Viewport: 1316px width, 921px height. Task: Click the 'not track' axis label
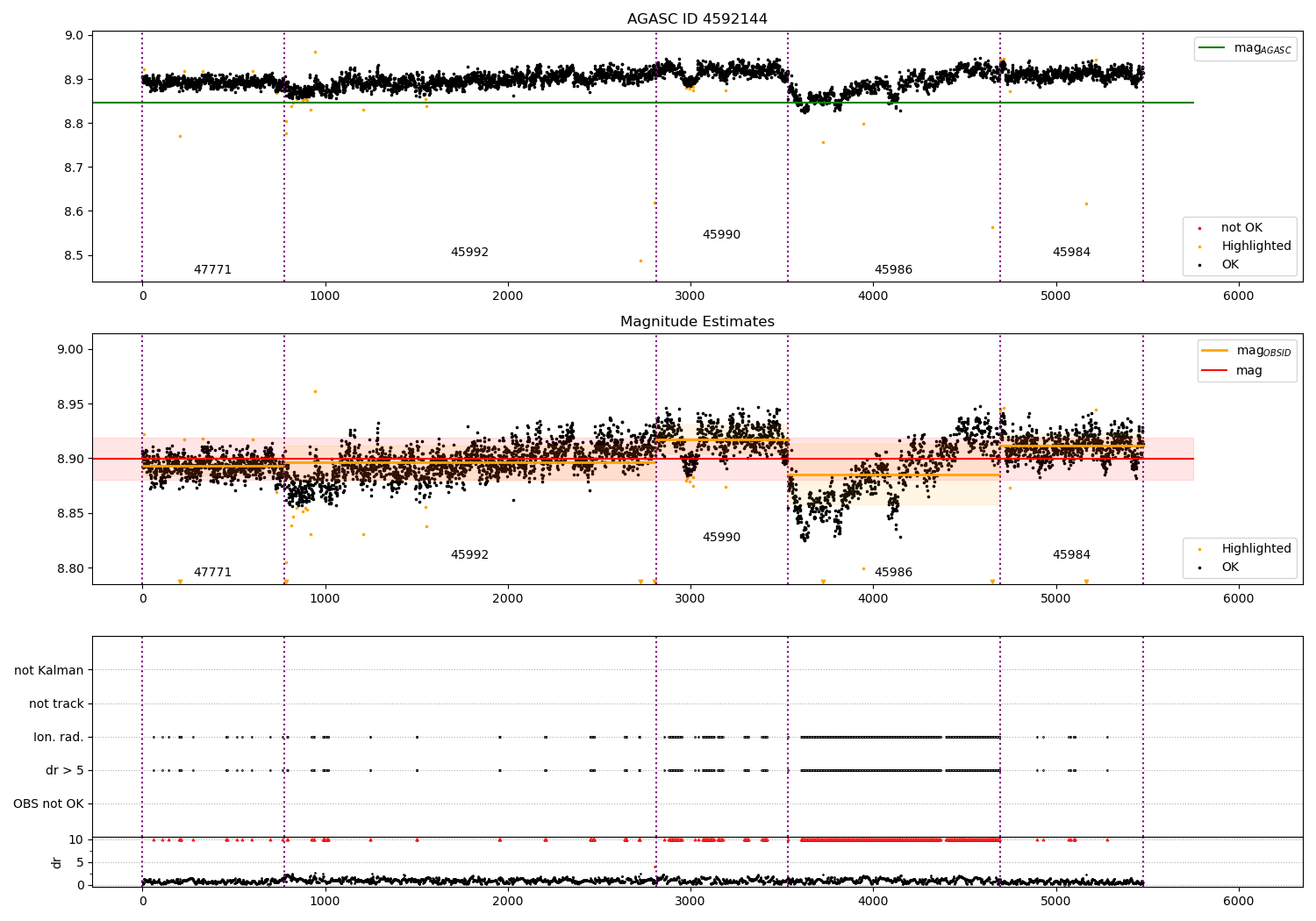[x=56, y=704]
